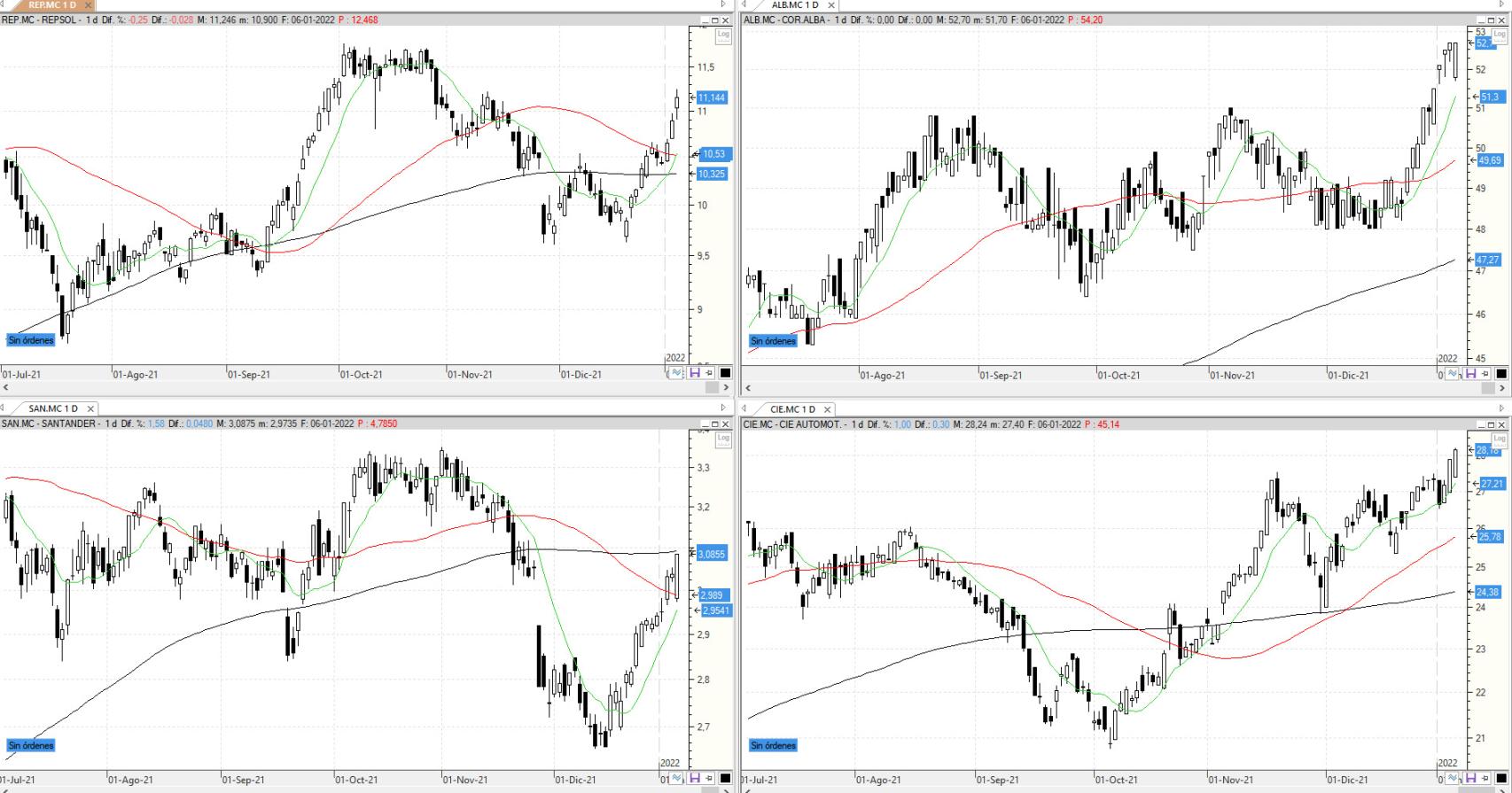Click right arrow of Repsol horizontal scrollbar

[x=727, y=387]
